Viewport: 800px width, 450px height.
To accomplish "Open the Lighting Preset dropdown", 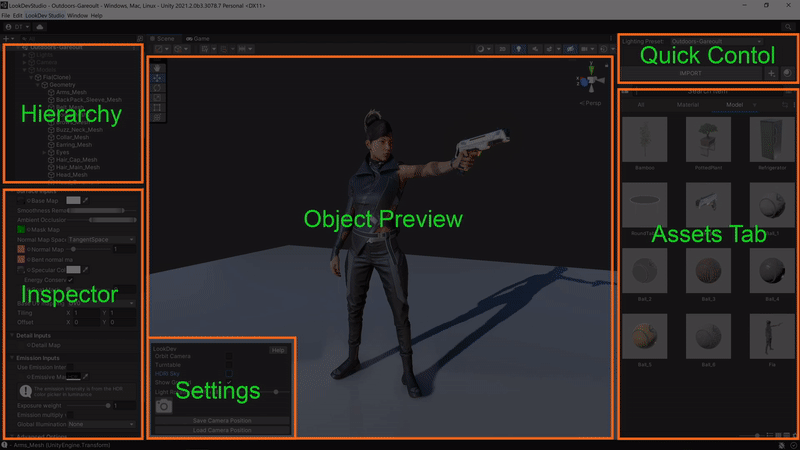I will coord(717,41).
